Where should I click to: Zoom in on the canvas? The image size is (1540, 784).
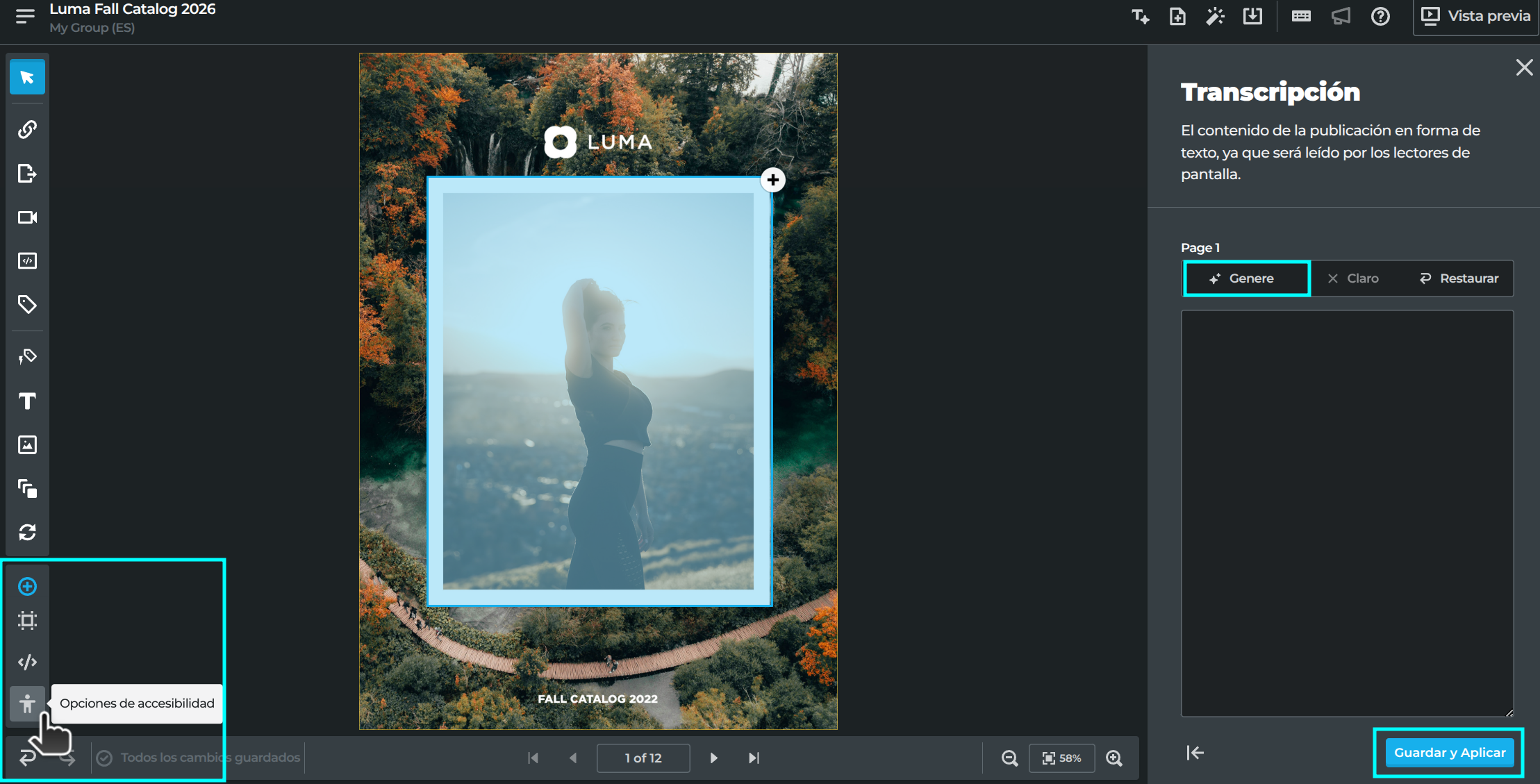[x=1114, y=758]
